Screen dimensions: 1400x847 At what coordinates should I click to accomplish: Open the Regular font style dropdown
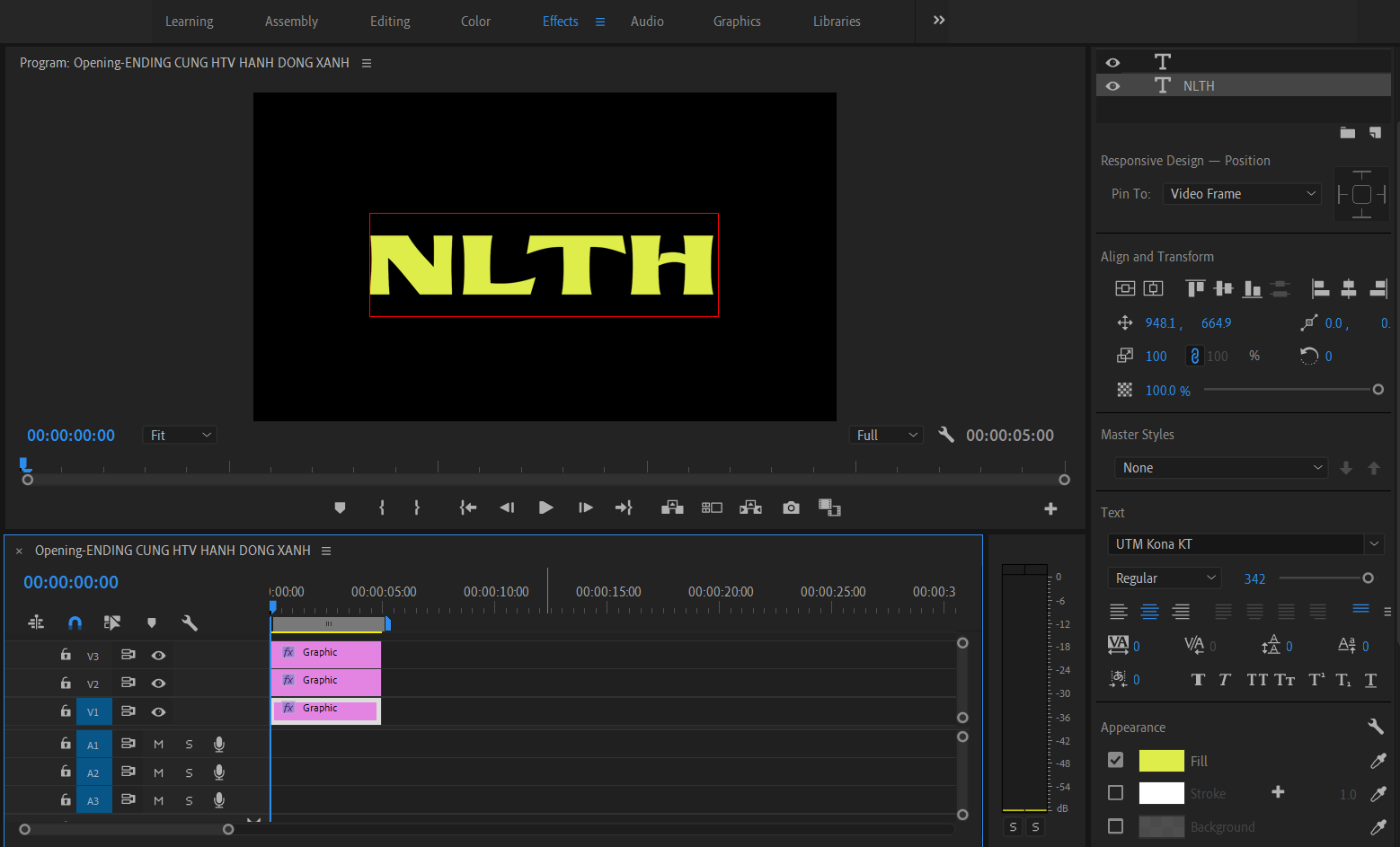click(x=1165, y=578)
